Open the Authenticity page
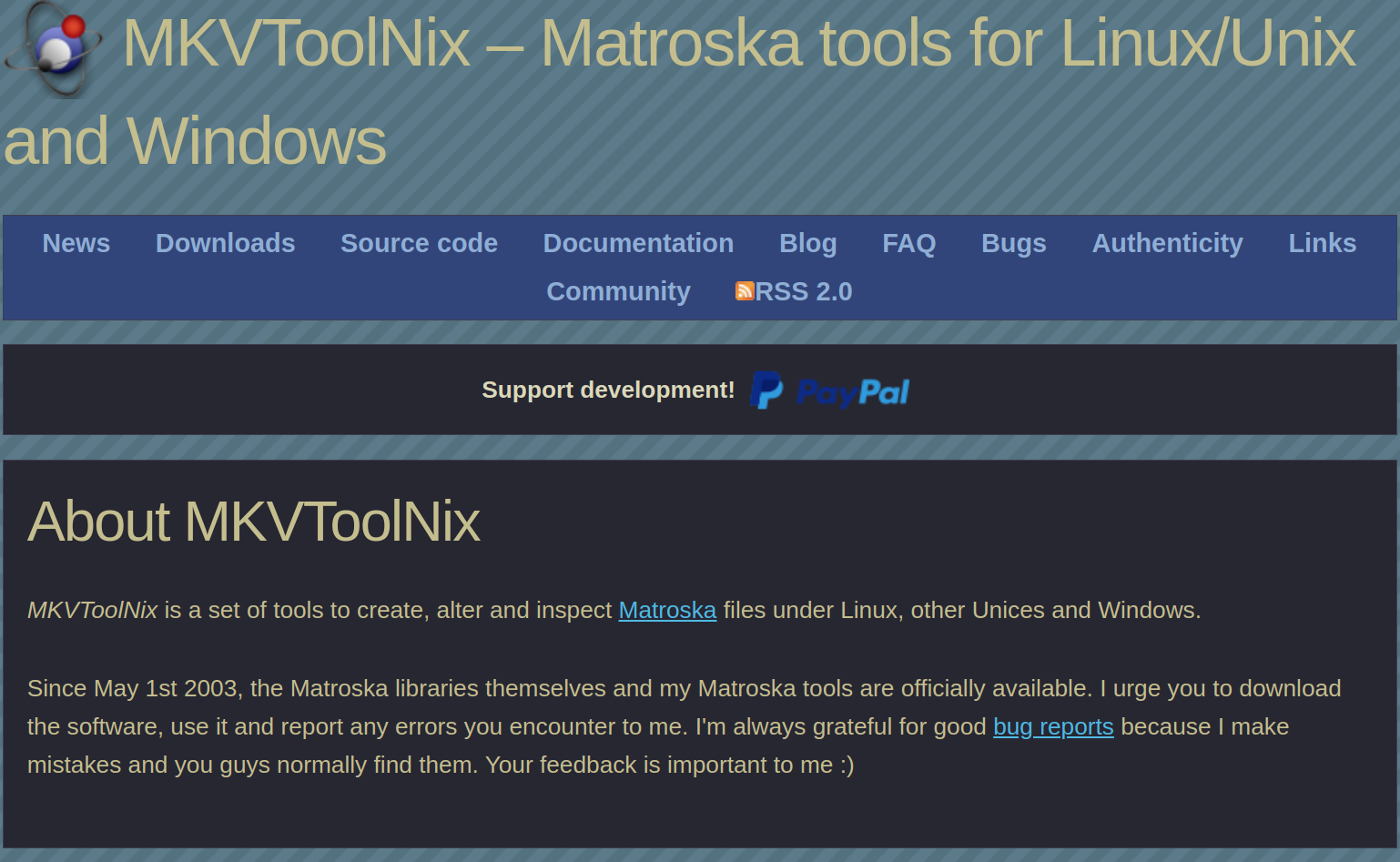 (x=1167, y=243)
